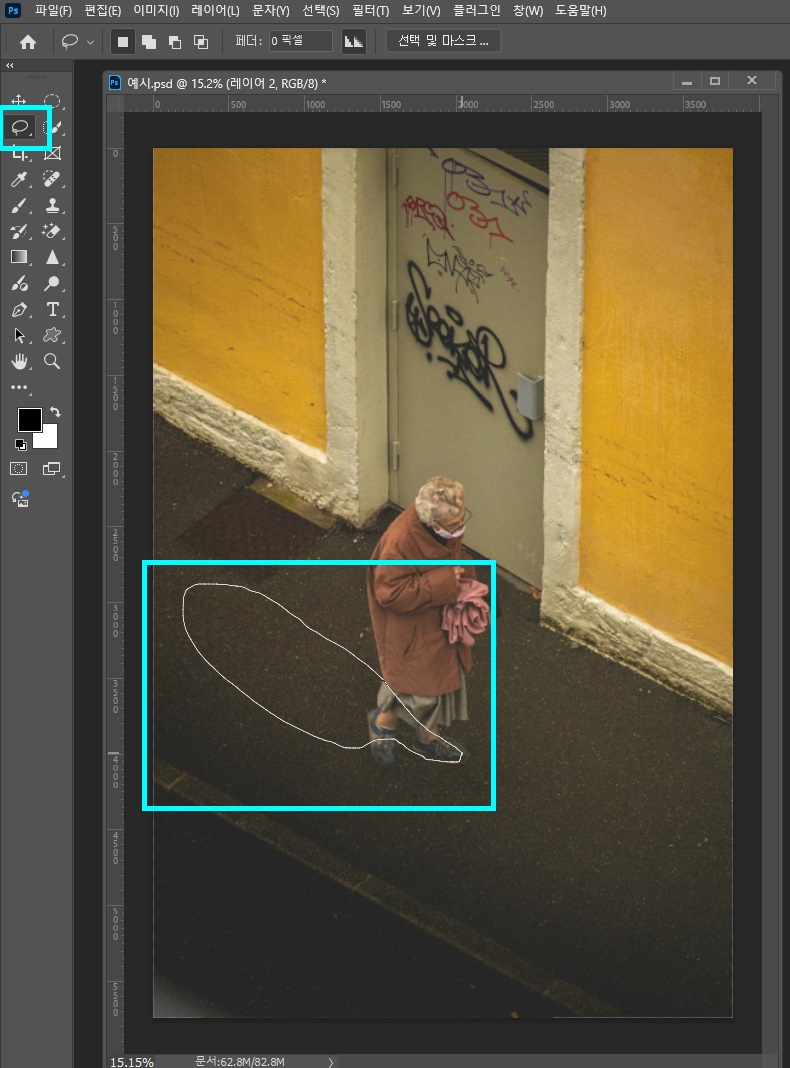Click the Home icon in options bar
This screenshot has height=1068, width=790.
click(28, 42)
